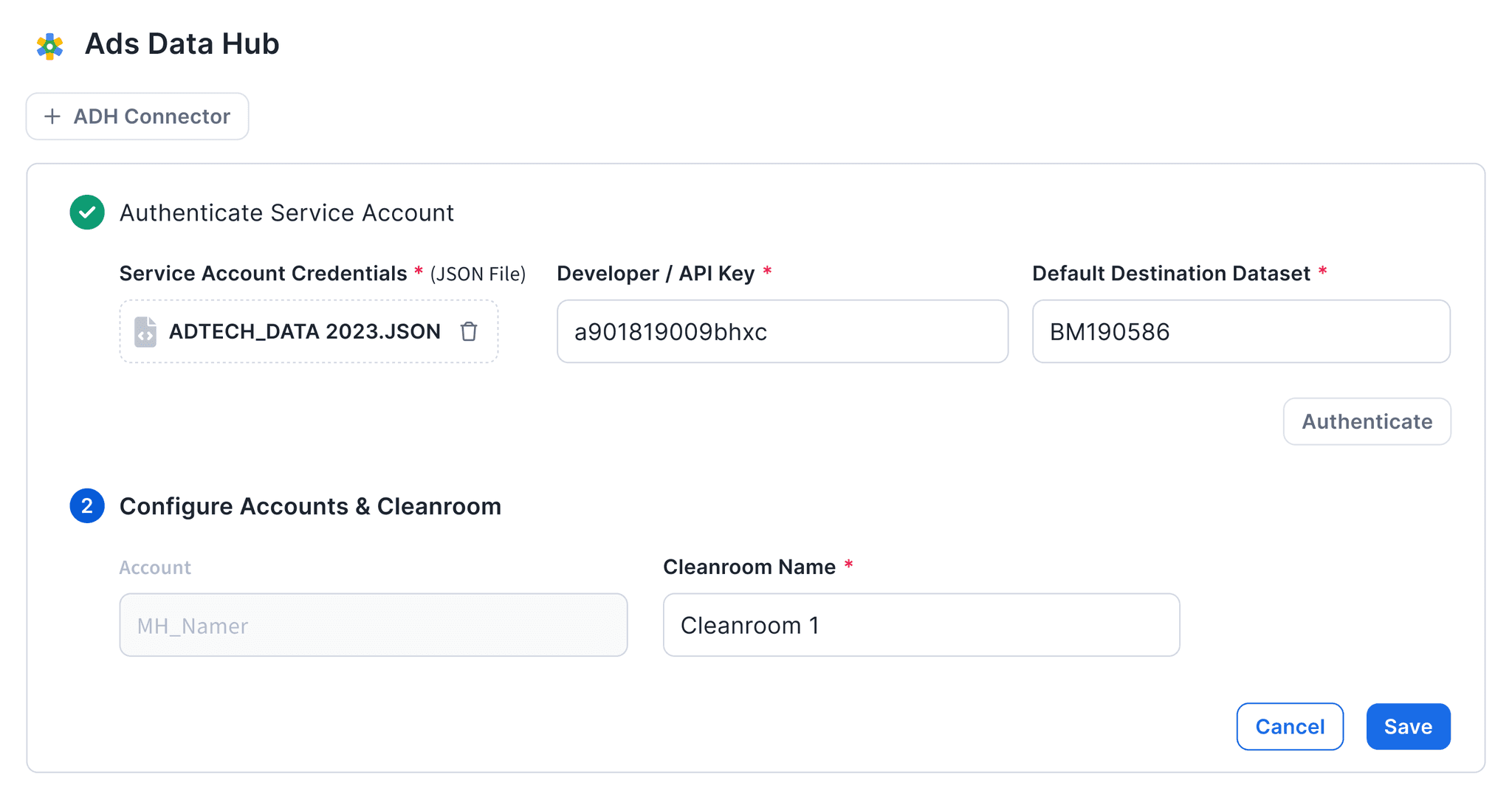This screenshot has height=808, width=1512.
Task: Click the Default Destination Dataset label
Action: click(x=1171, y=274)
